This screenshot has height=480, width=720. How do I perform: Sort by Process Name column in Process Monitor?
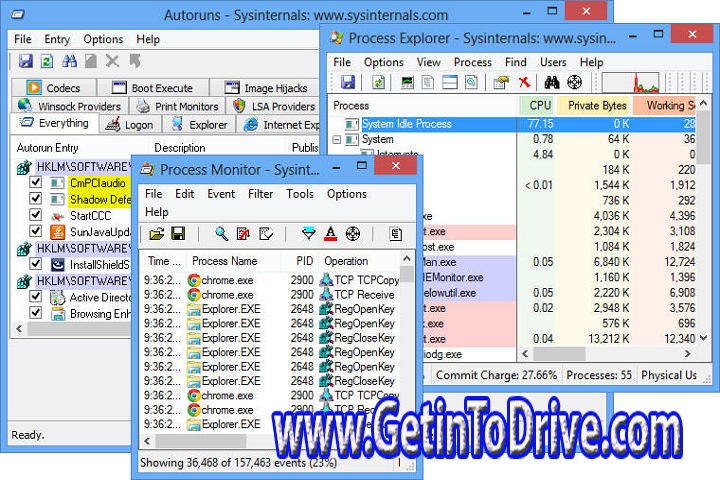point(233,261)
